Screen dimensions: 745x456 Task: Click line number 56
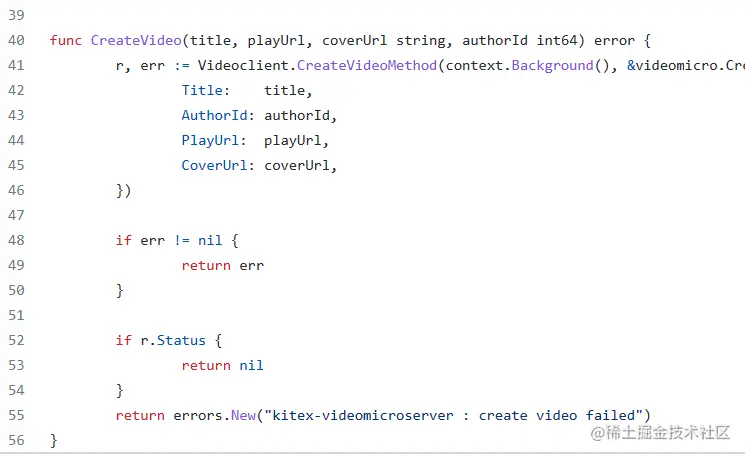point(16,440)
